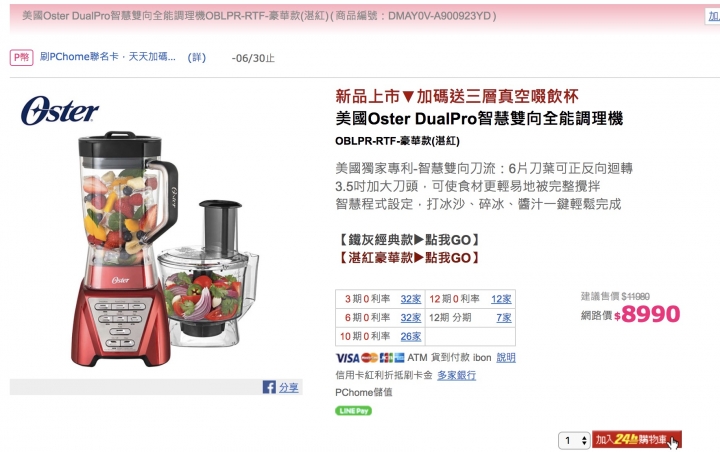This screenshot has height=452, width=720.
Task: View 32家 banks for 3期 0利率
Action: click(x=411, y=299)
